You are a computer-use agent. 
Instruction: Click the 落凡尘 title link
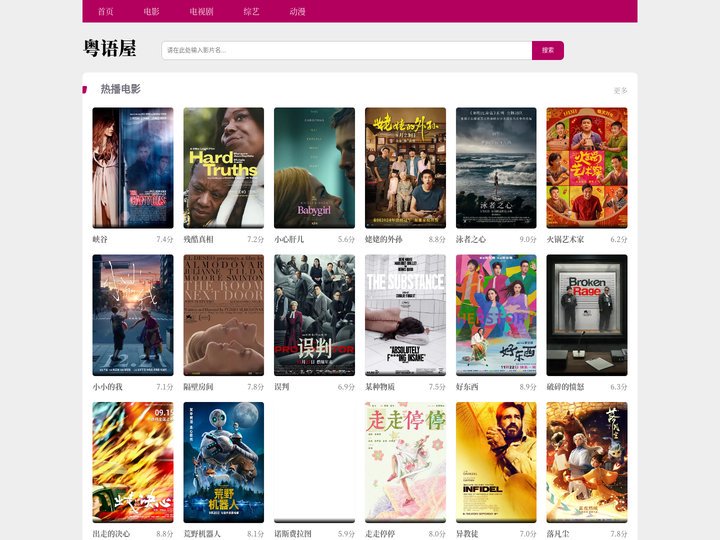[558, 534]
